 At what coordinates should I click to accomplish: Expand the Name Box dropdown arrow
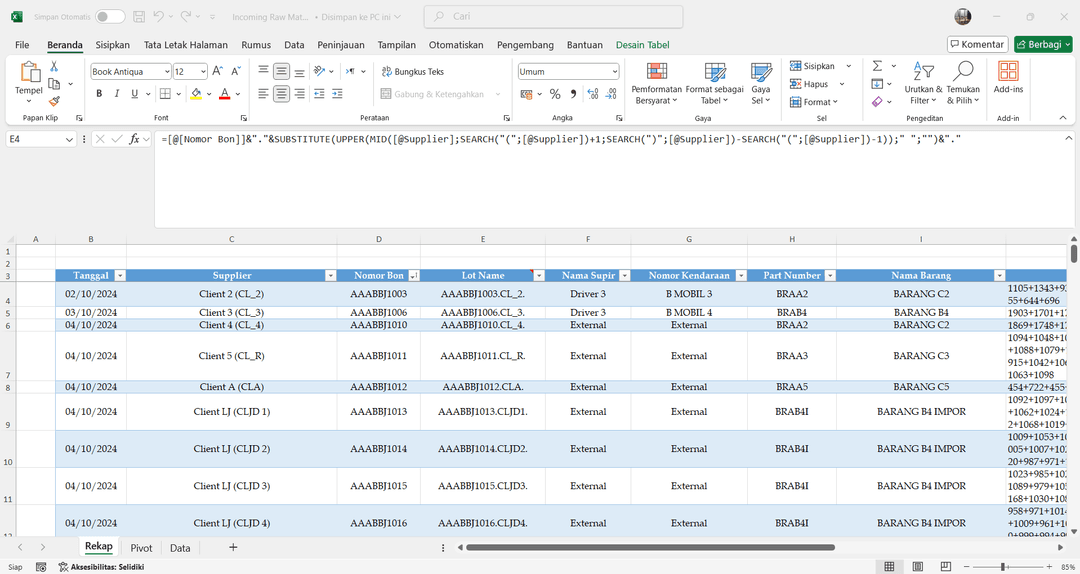coord(69,139)
